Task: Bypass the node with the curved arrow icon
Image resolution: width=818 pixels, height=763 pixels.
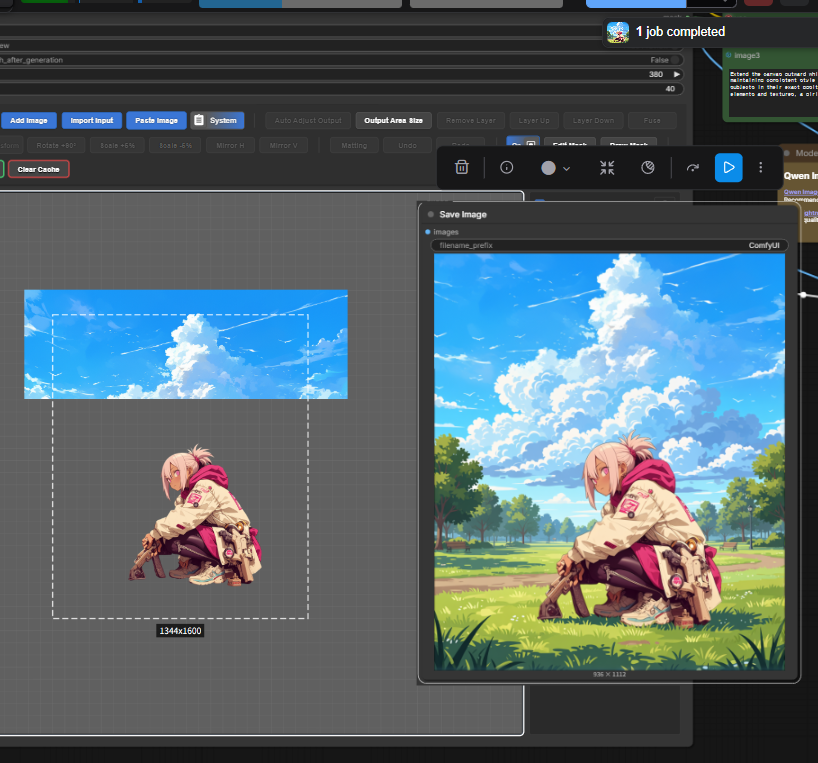Action: pyautogui.click(x=692, y=168)
